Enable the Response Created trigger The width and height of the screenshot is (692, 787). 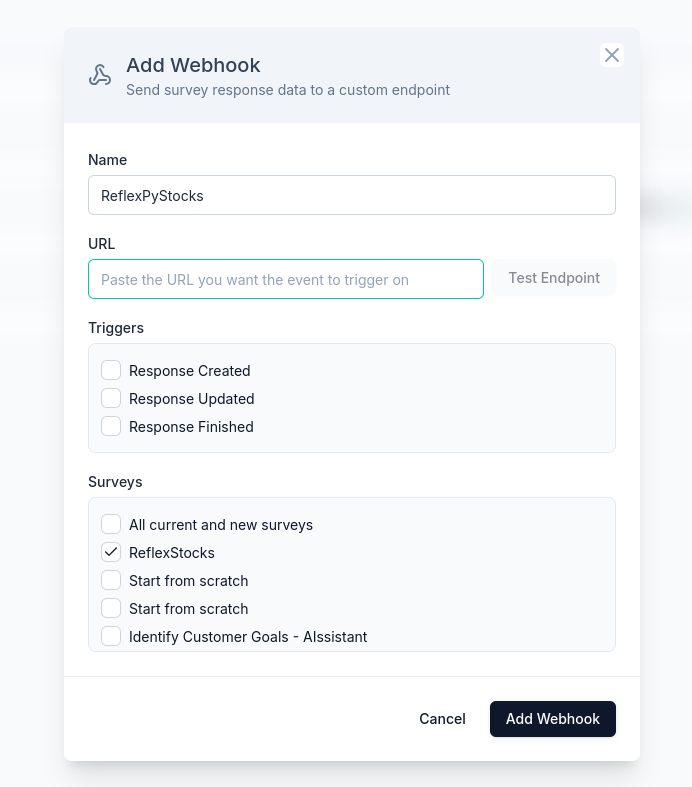(x=111, y=370)
